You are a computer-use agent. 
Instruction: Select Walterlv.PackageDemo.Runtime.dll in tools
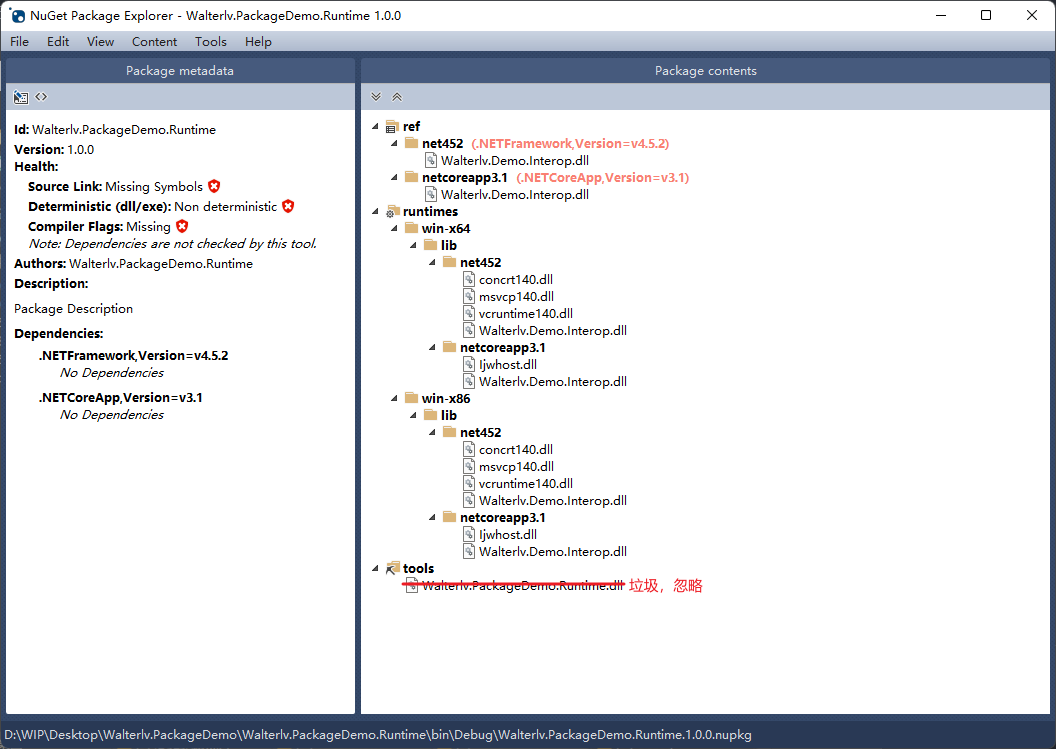coord(522,586)
